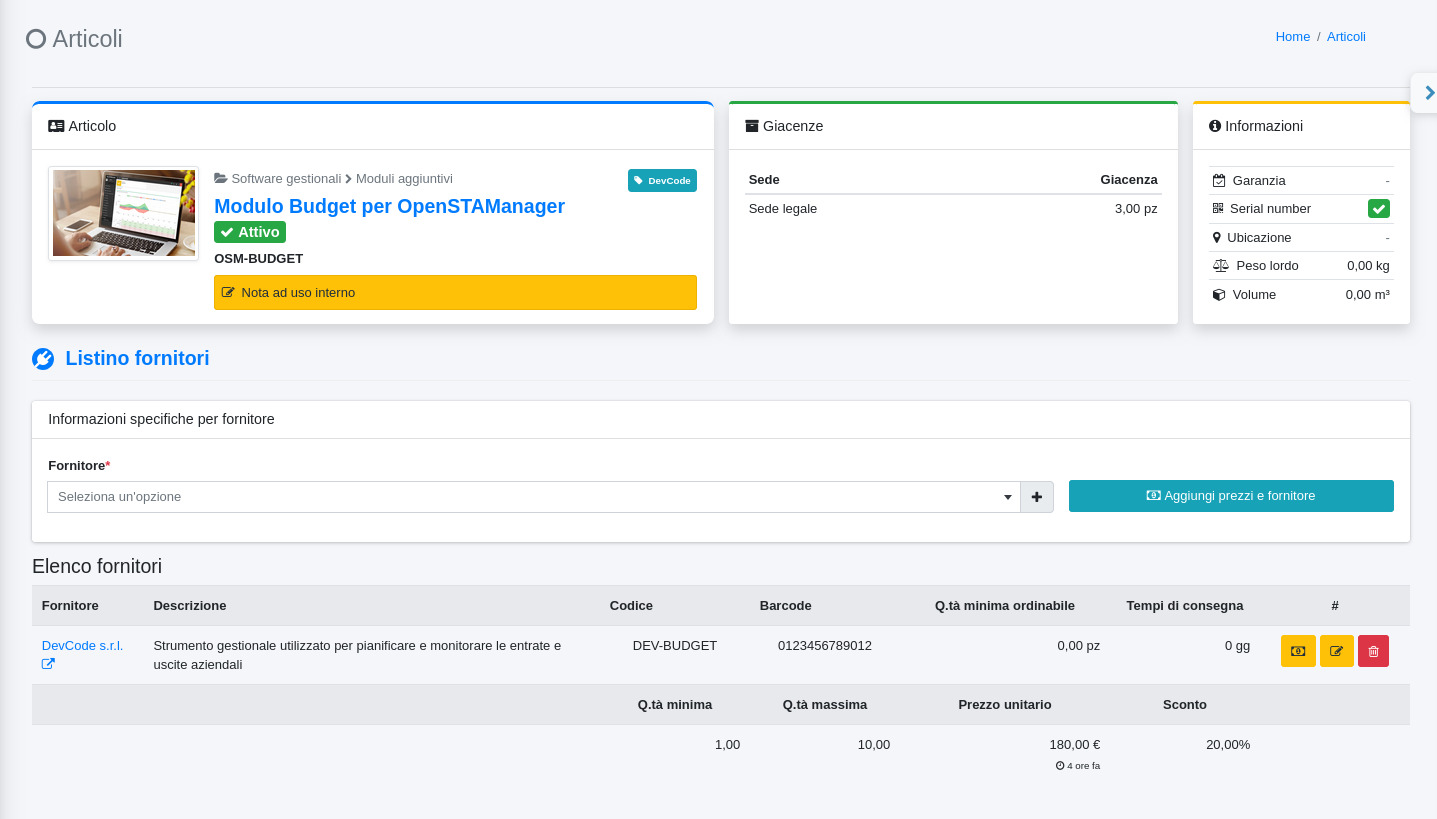Click the product laptop thumbnail image
Viewport: 1437px width, 819px height.
point(124,213)
